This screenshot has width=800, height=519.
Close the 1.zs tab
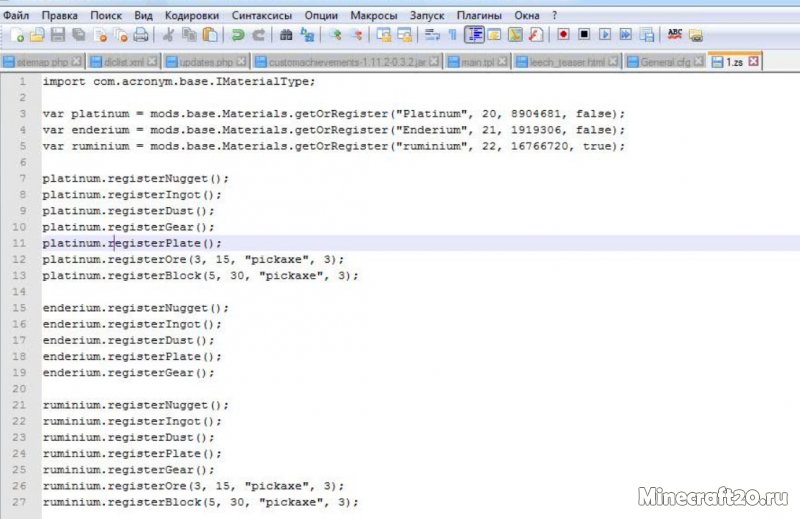pyautogui.click(x=753, y=62)
